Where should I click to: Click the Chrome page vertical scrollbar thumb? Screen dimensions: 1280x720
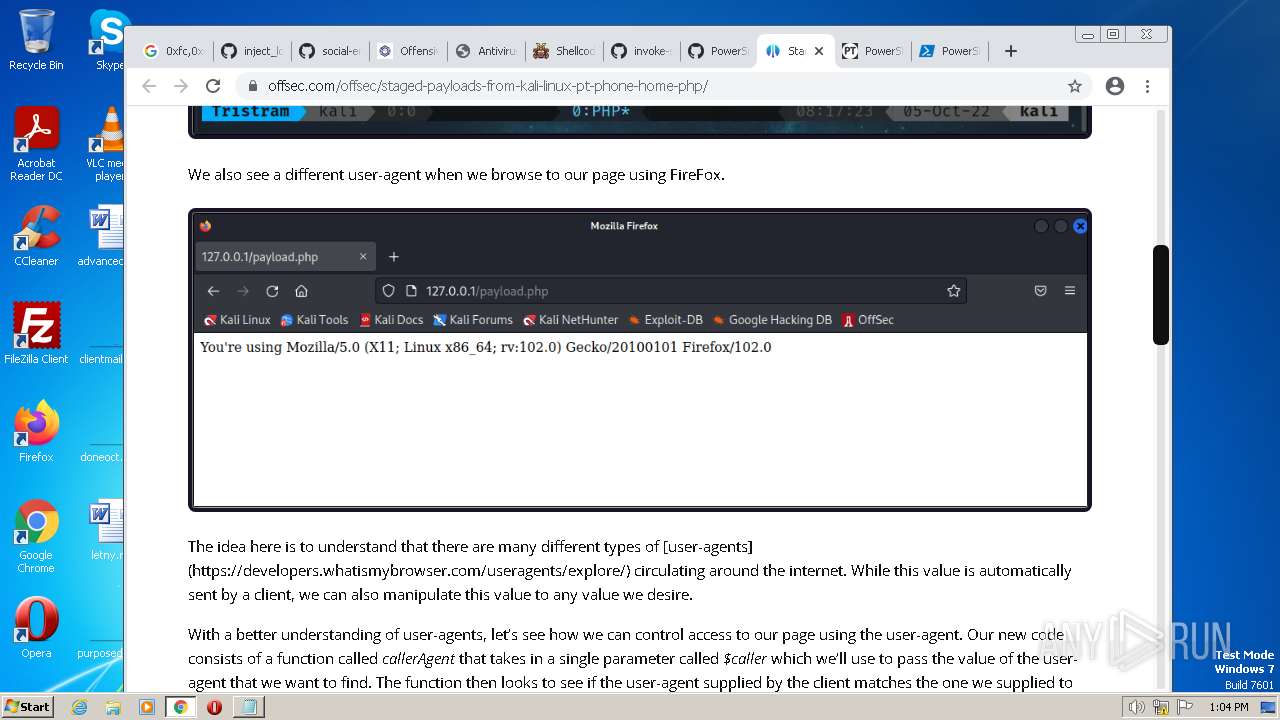1161,295
